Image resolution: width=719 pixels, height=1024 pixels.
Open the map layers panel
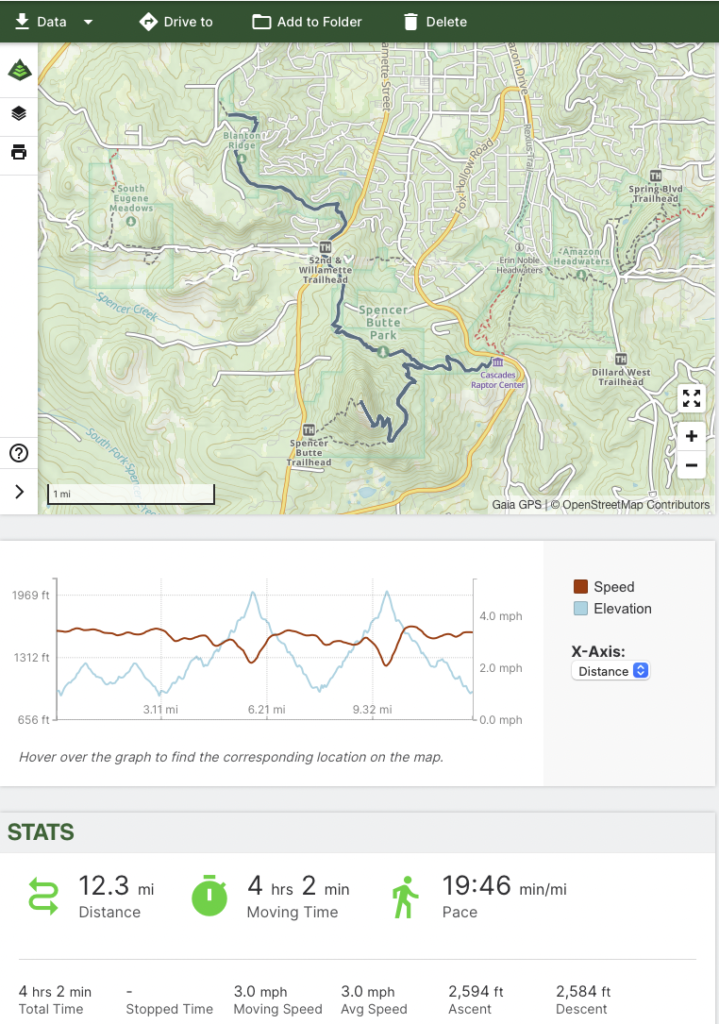19,113
